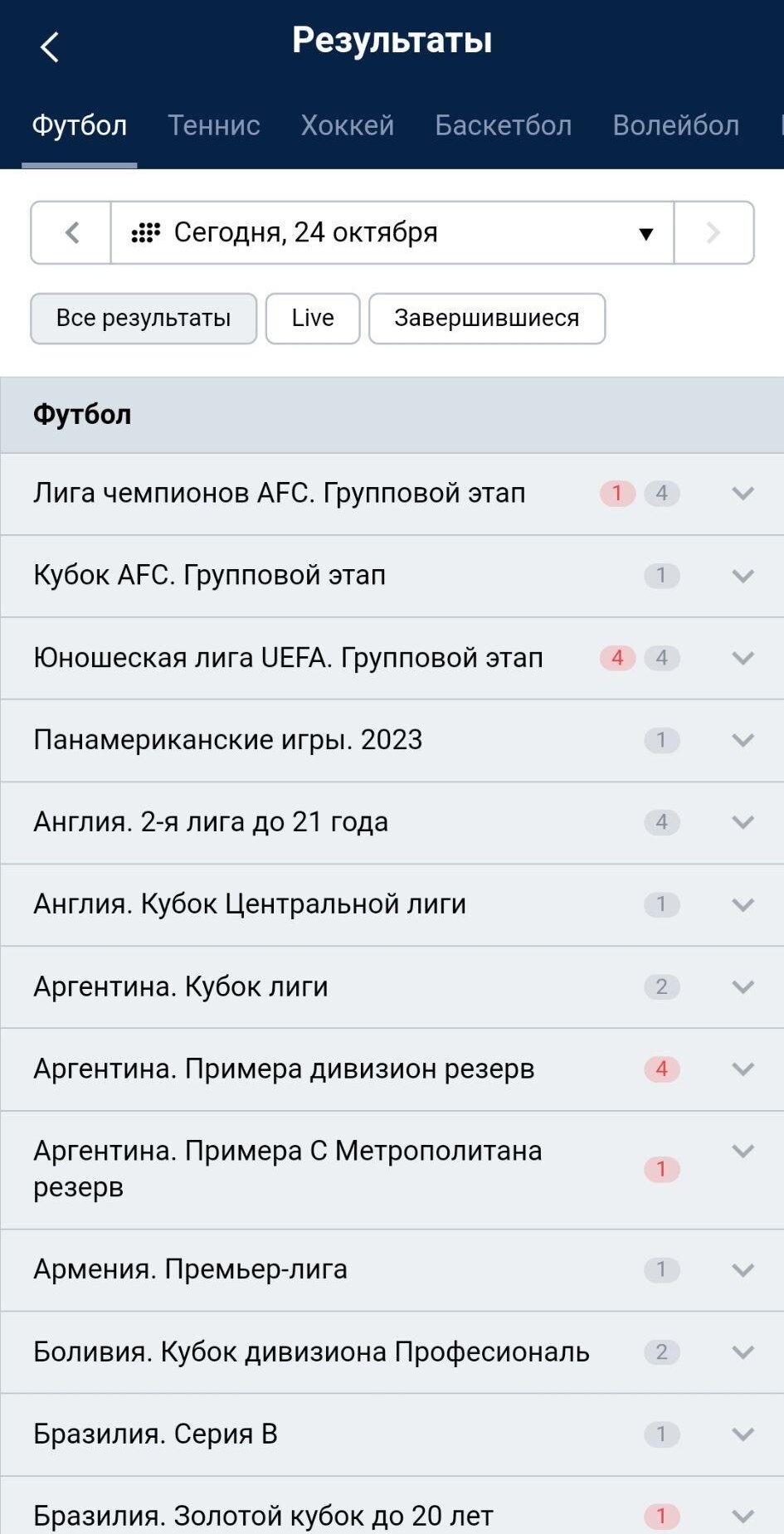Image resolution: width=784 pixels, height=1534 pixels.
Task: Tap the back arrow in header
Action: (50, 47)
